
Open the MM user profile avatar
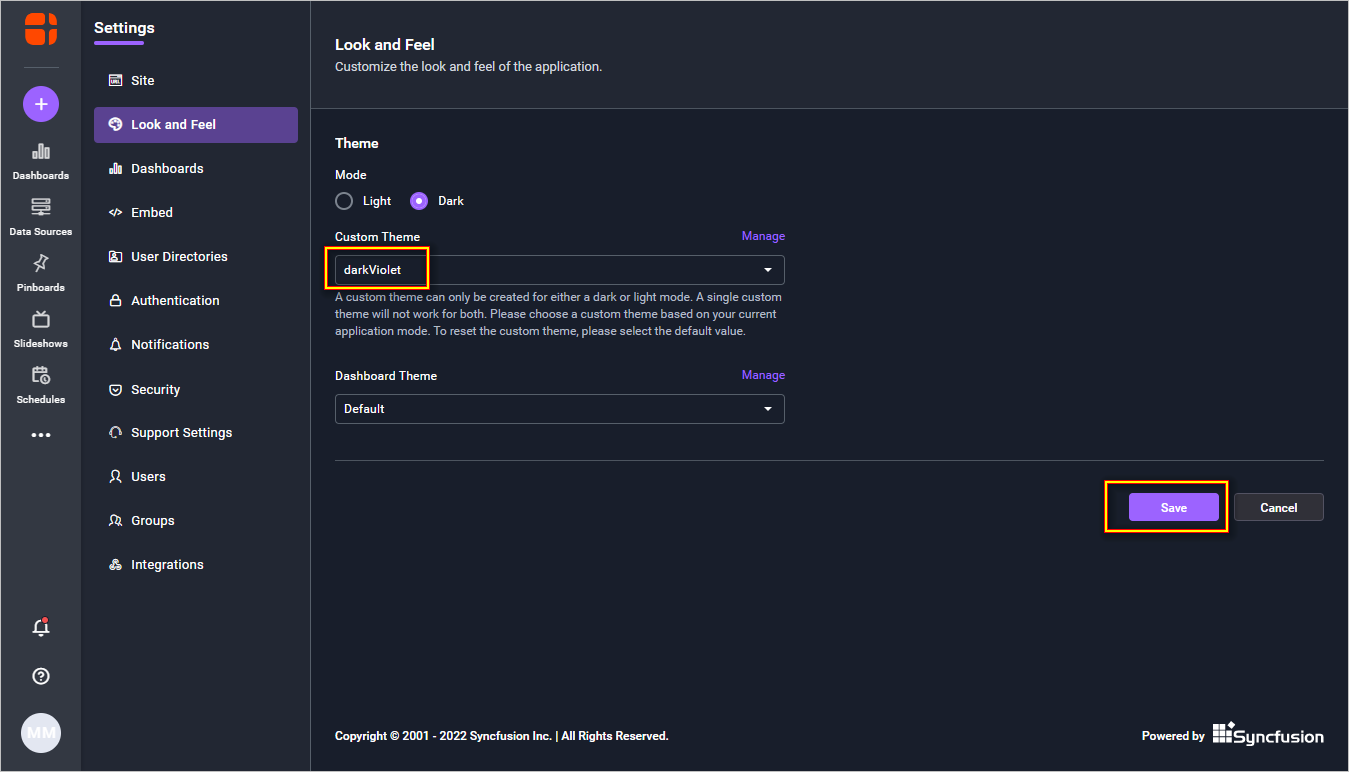pyautogui.click(x=41, y=733)
